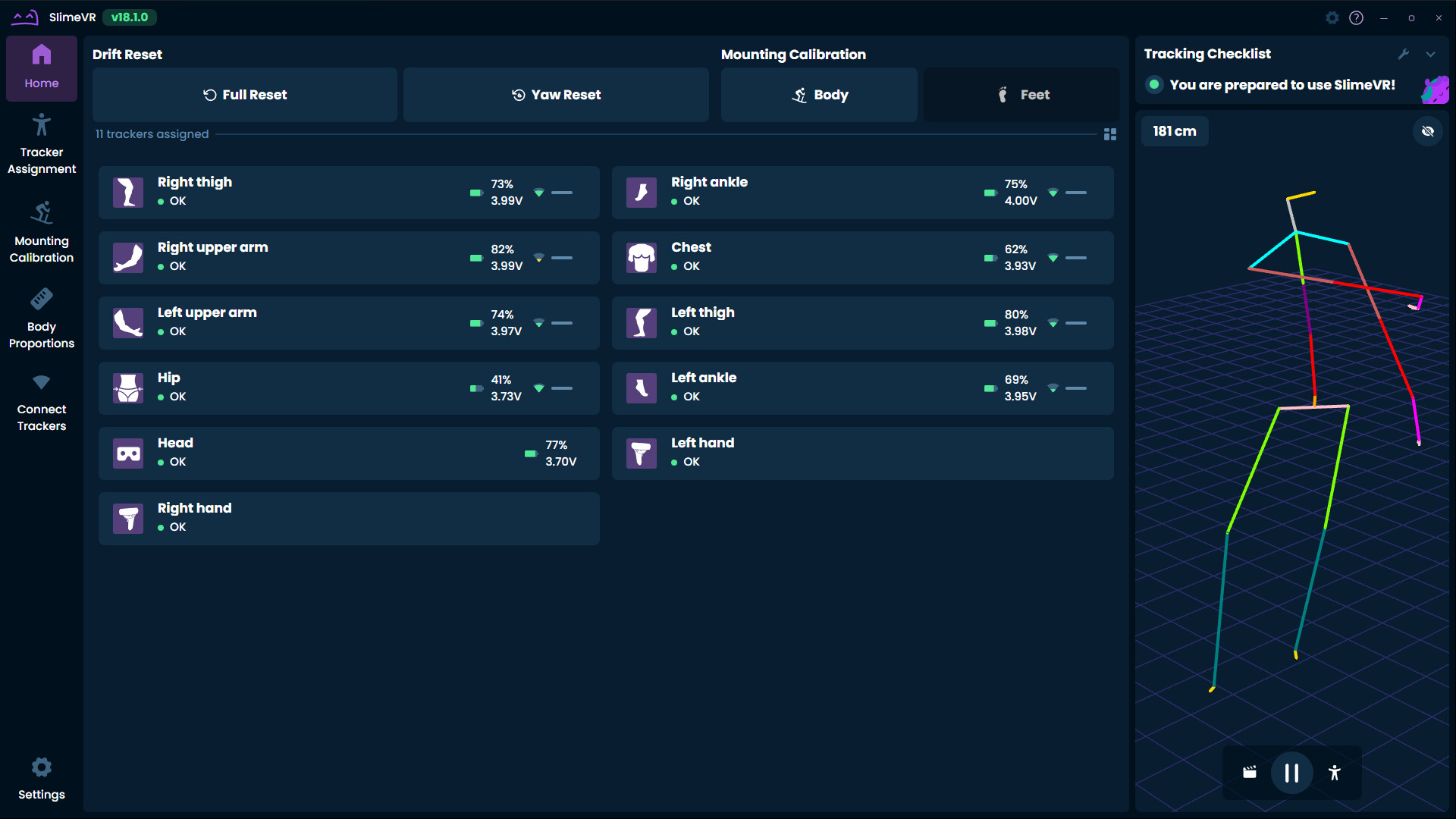
Task: Pause the skeleton preview animation
Action: point(1291,773)
